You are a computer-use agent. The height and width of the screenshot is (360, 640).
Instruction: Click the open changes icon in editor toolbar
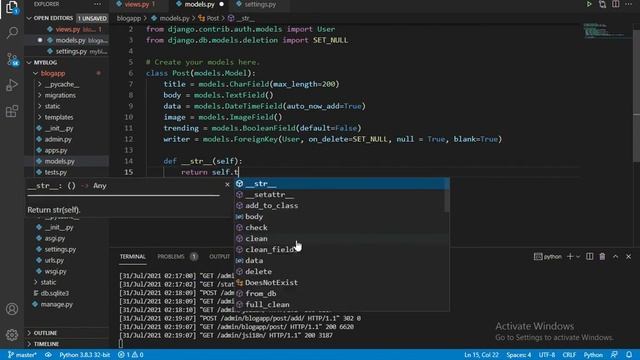602,4
